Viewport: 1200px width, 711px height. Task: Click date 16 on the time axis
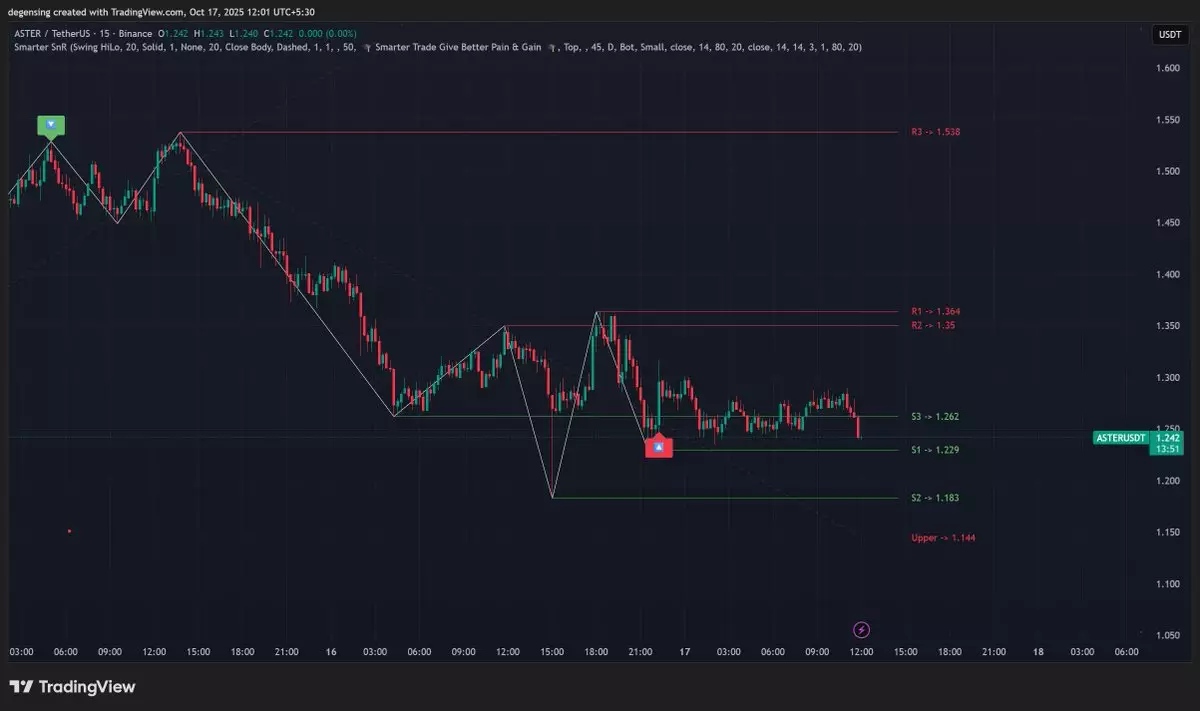331,652
